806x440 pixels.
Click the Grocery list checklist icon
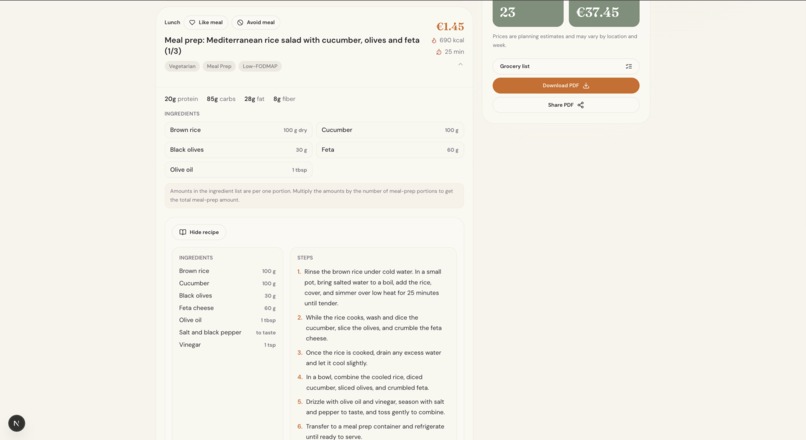(629, 66)
